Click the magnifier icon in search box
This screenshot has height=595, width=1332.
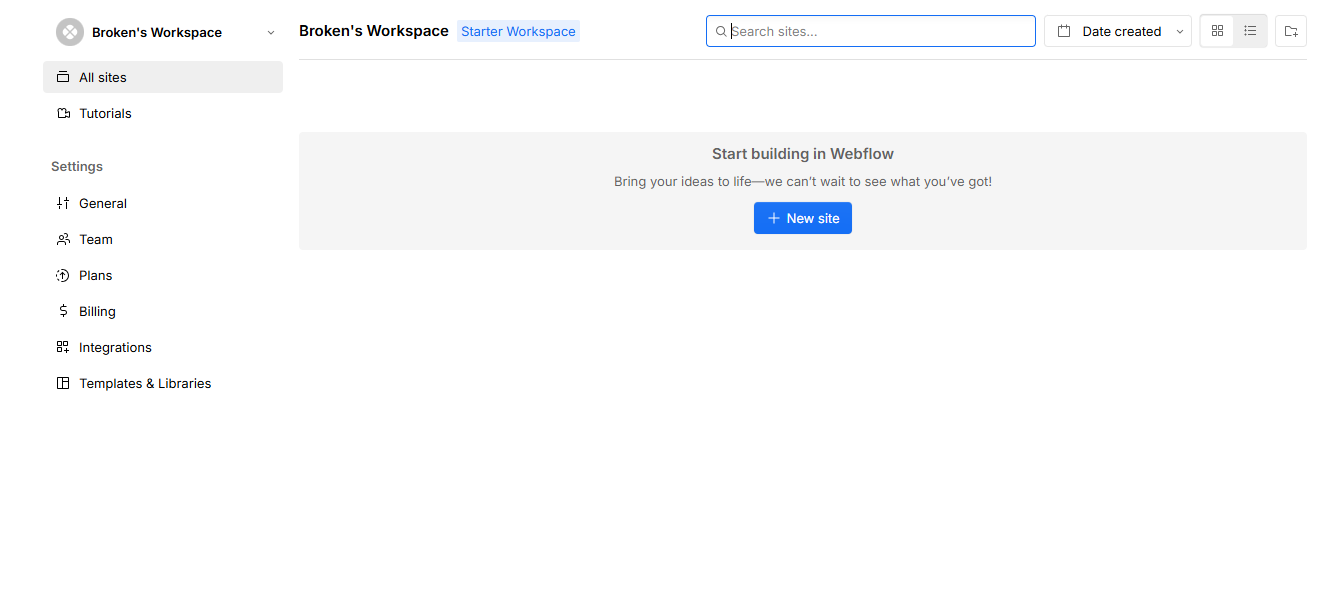(721, 31)
